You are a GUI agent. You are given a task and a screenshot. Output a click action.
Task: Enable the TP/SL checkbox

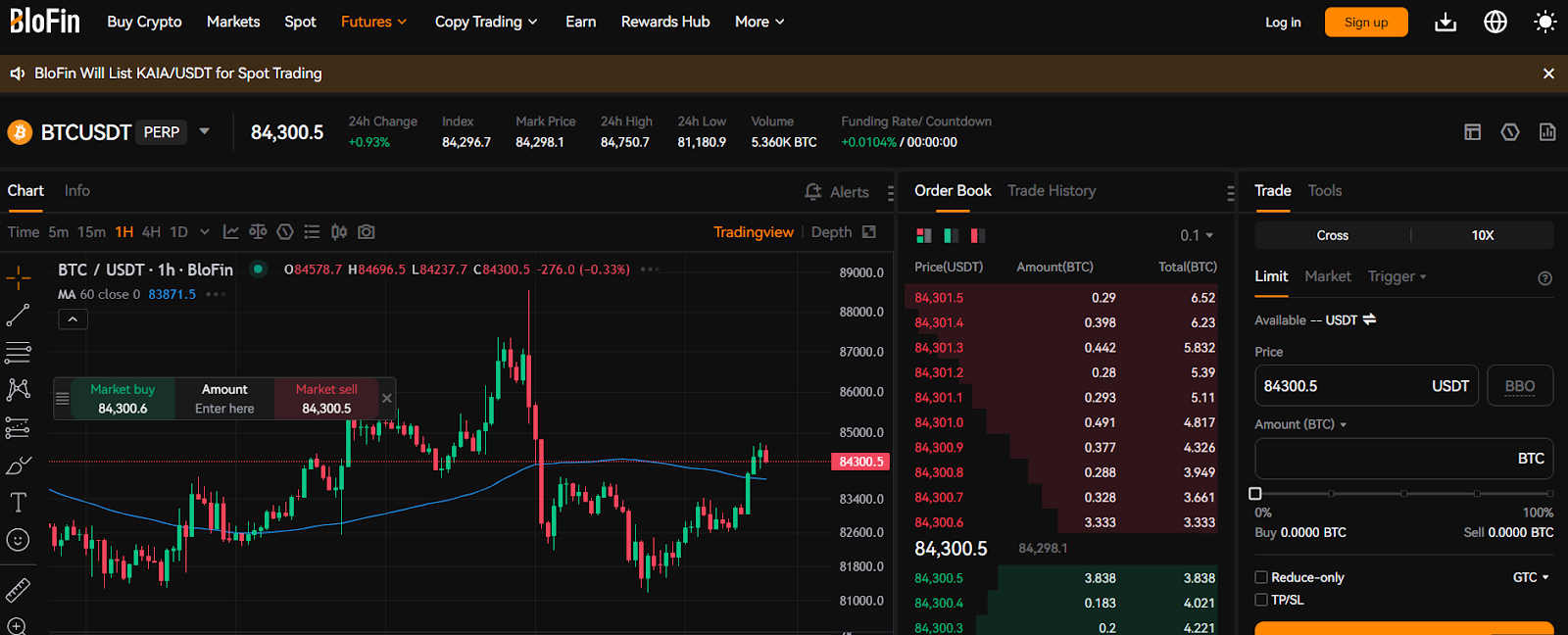click(x=1261, y=600)
